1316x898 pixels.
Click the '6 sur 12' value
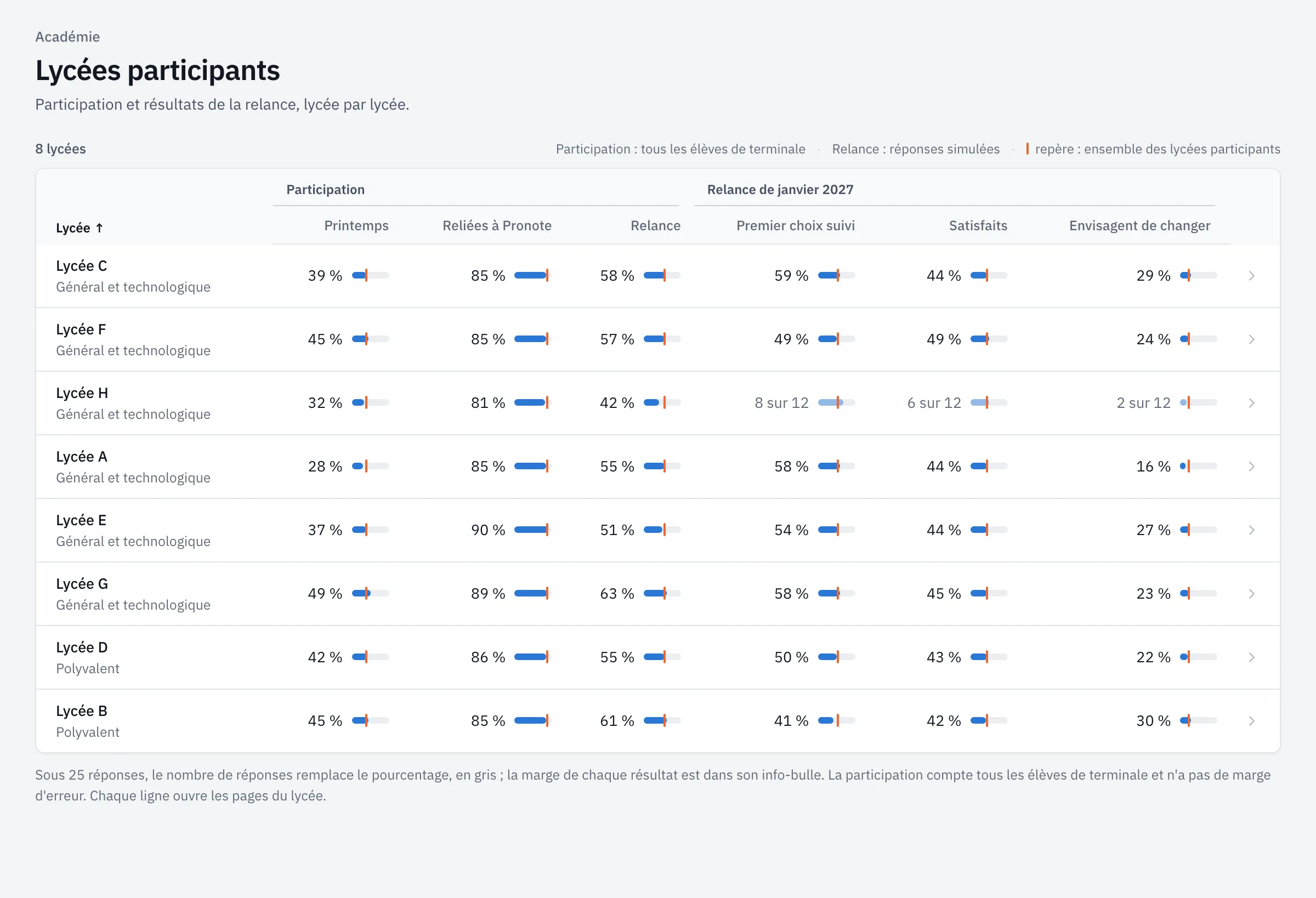coord(934,402)
